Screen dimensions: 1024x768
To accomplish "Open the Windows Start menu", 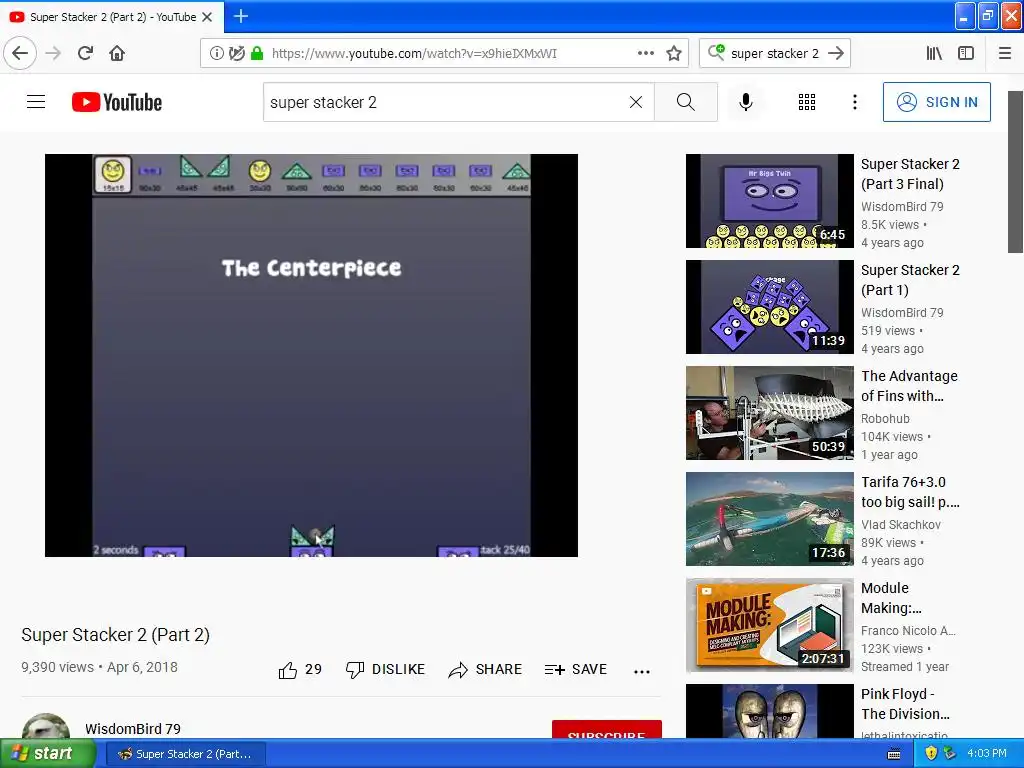I will tap(48, 753).
